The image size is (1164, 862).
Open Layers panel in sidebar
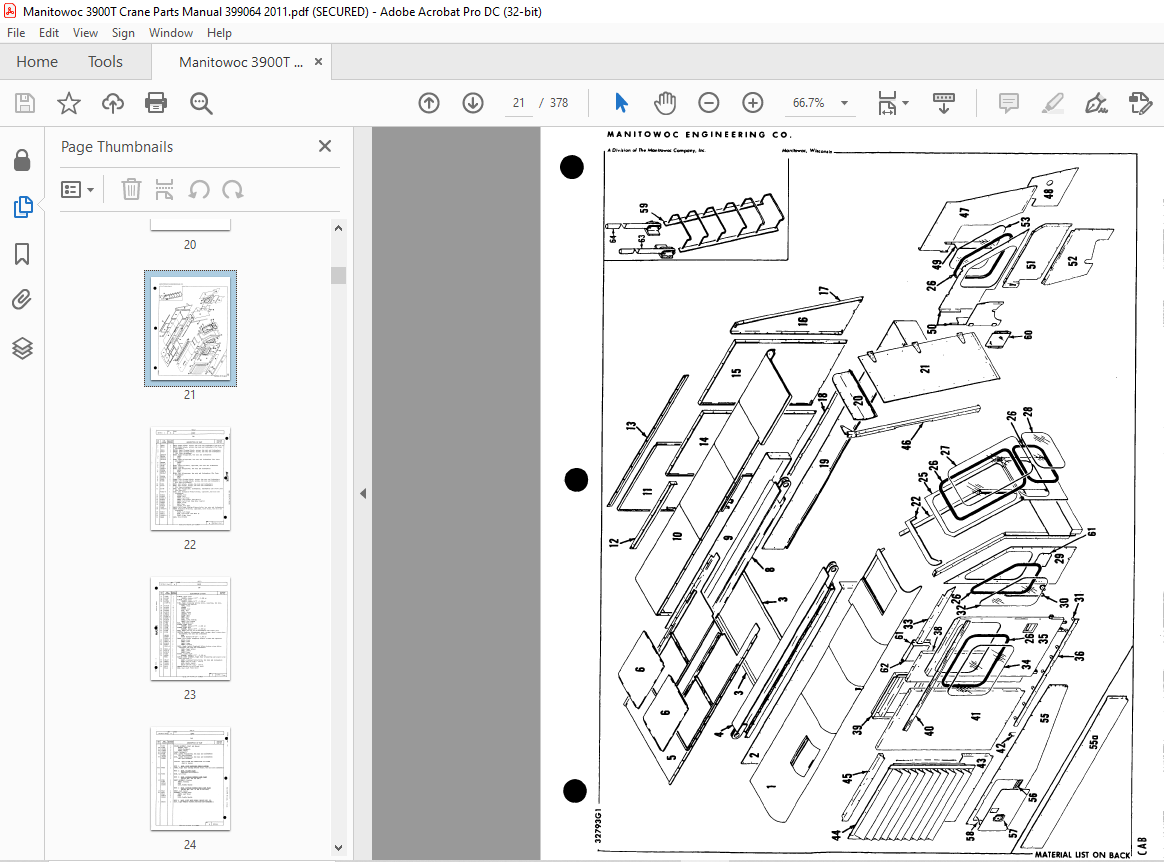click(22, 348)
